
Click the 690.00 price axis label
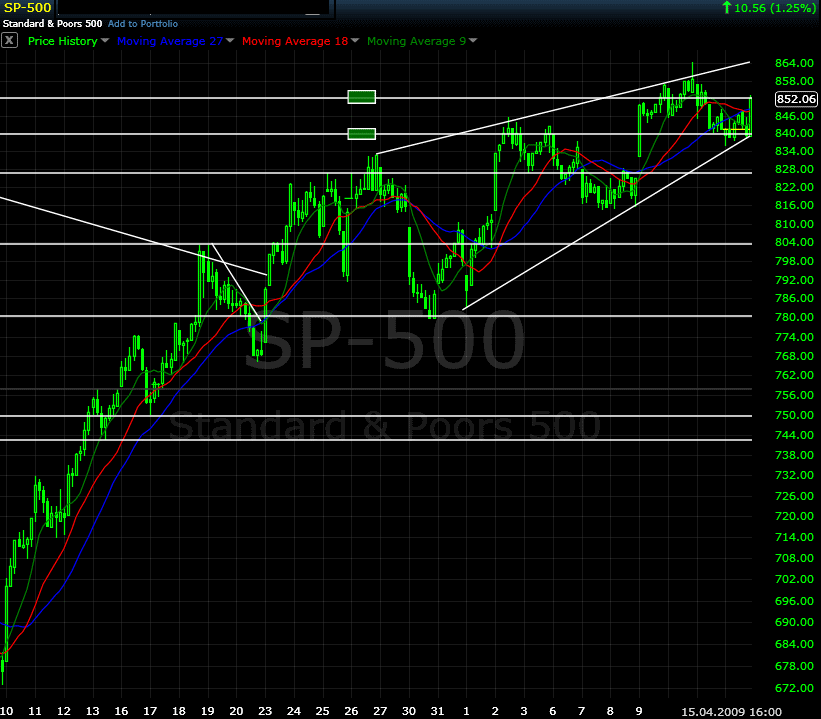[x=794, y=622]
